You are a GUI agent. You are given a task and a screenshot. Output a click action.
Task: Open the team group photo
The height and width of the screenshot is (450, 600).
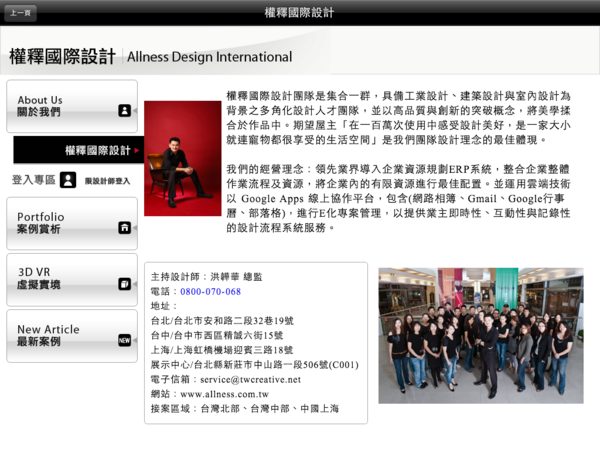[481, 336]
